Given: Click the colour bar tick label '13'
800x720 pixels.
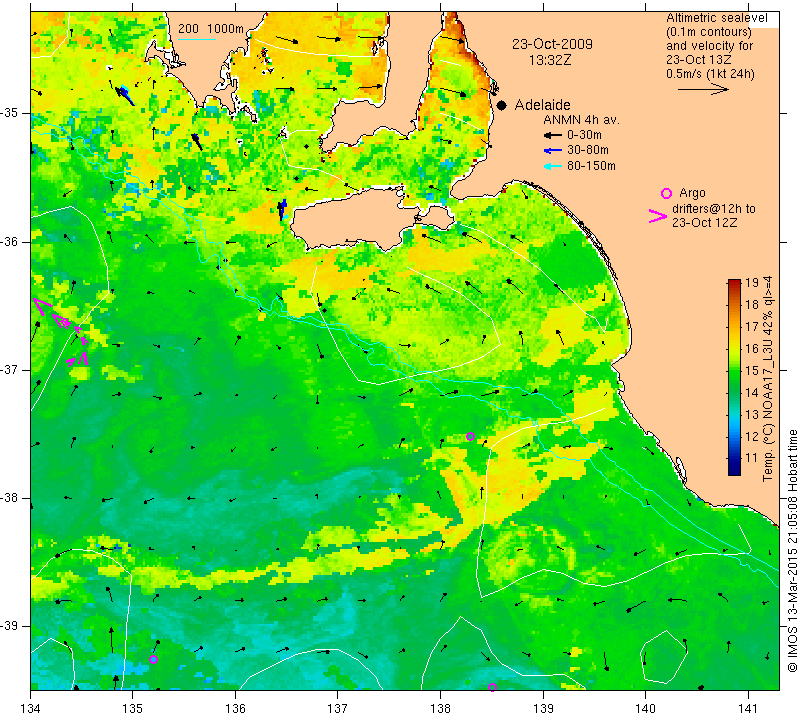Looking at the screenshot, I should (x=752, y=414).
